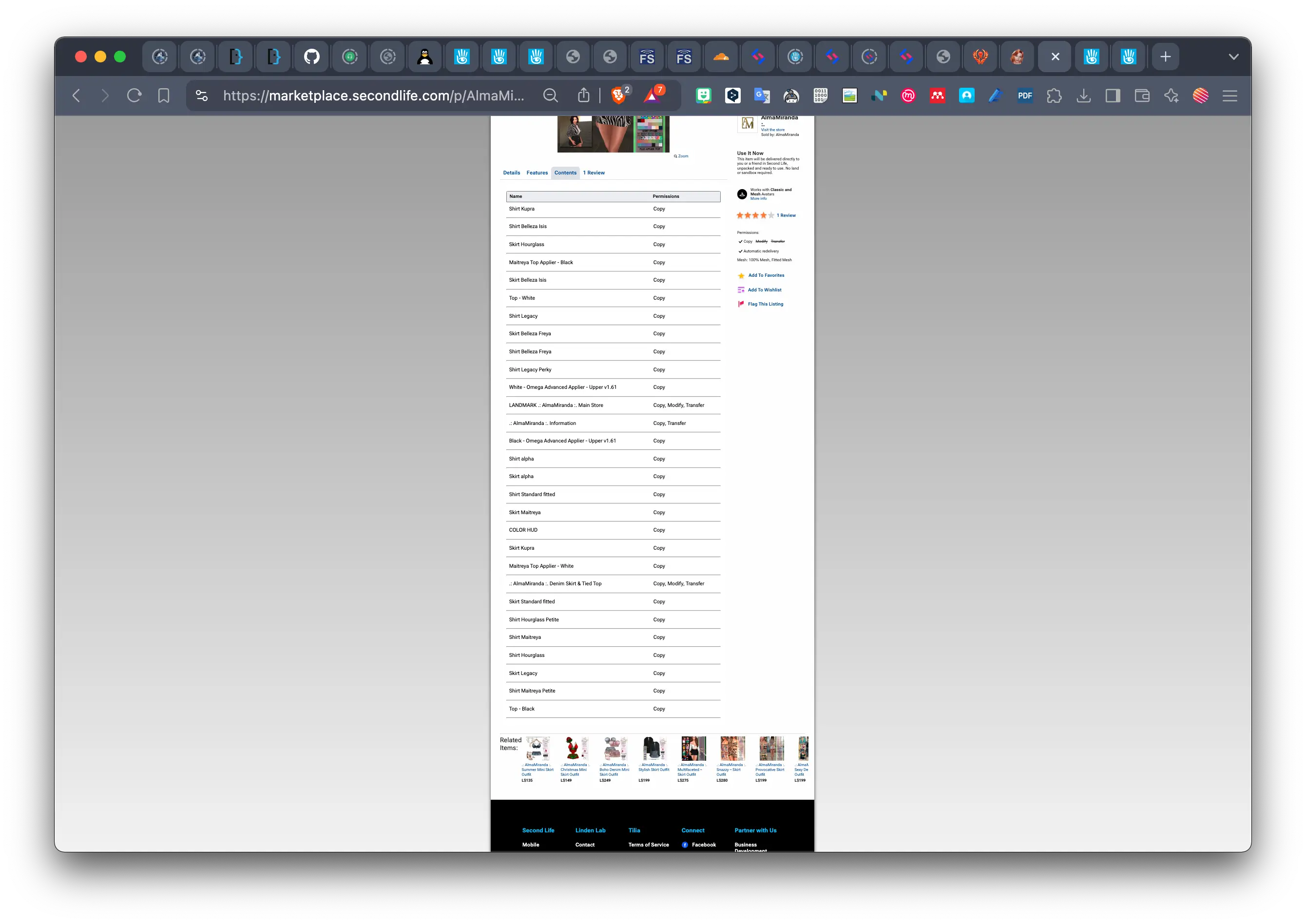Viewport: 1306px width, 924px height.
Task: Open the Facebook footer link
Action: (x=704, y=845)
